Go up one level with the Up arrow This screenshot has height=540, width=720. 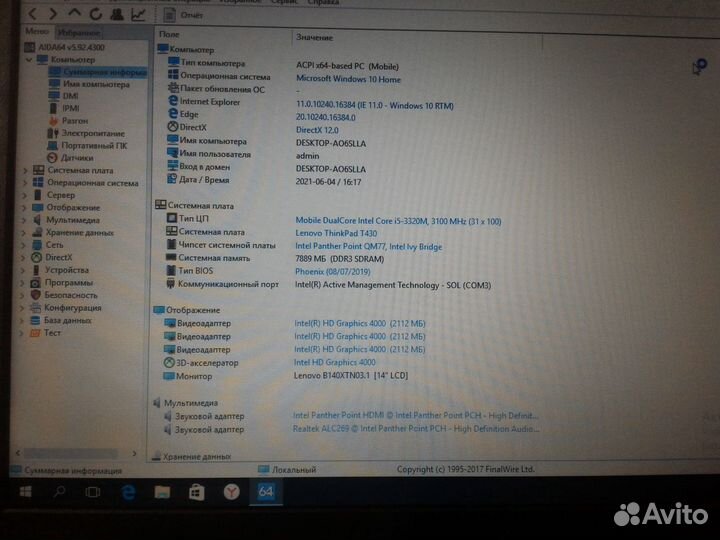pyautogui.click(x=75, y=15)
